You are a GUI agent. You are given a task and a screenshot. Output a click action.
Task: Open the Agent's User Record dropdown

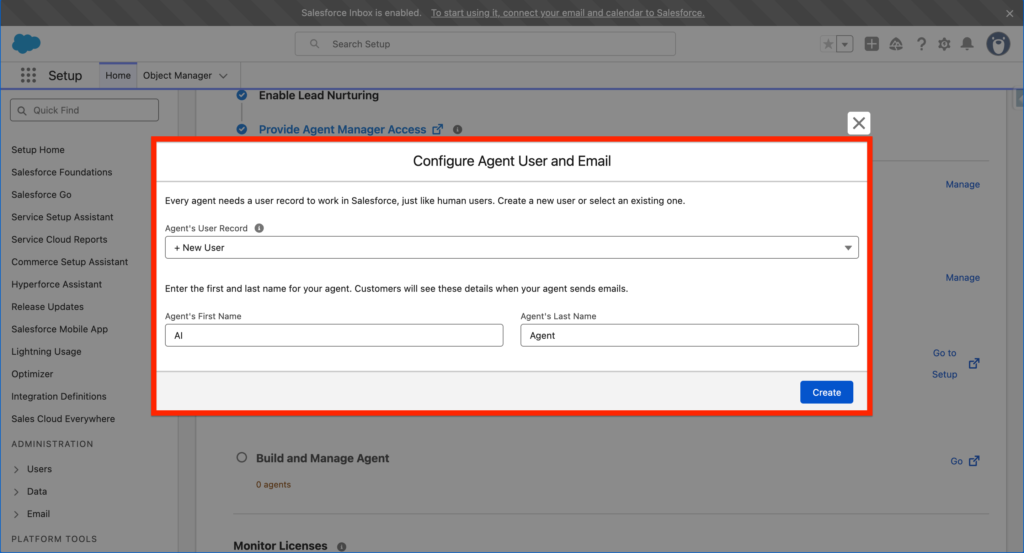(x=511, y=247)
